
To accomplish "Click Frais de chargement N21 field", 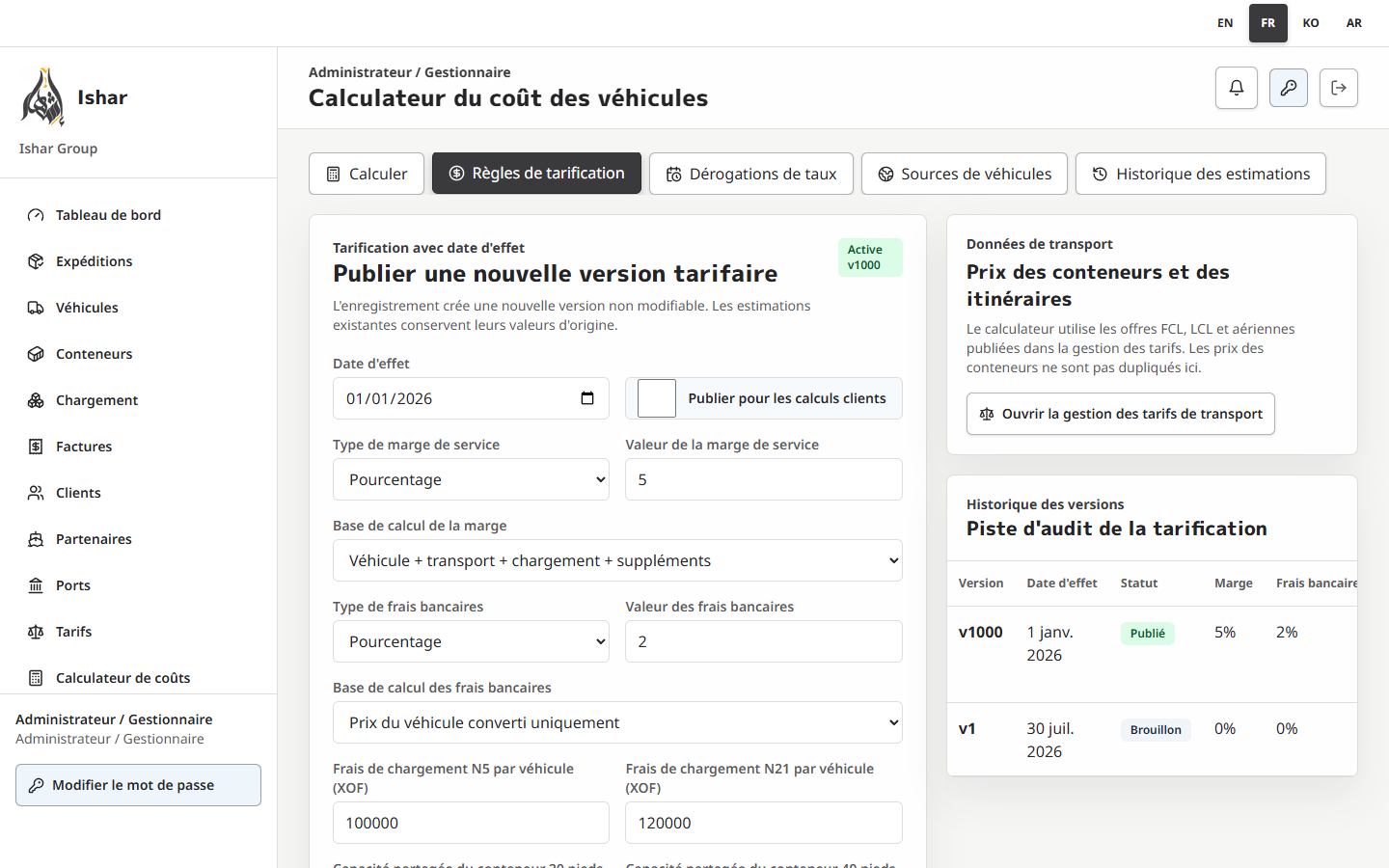I will click(x=764, y=823).
